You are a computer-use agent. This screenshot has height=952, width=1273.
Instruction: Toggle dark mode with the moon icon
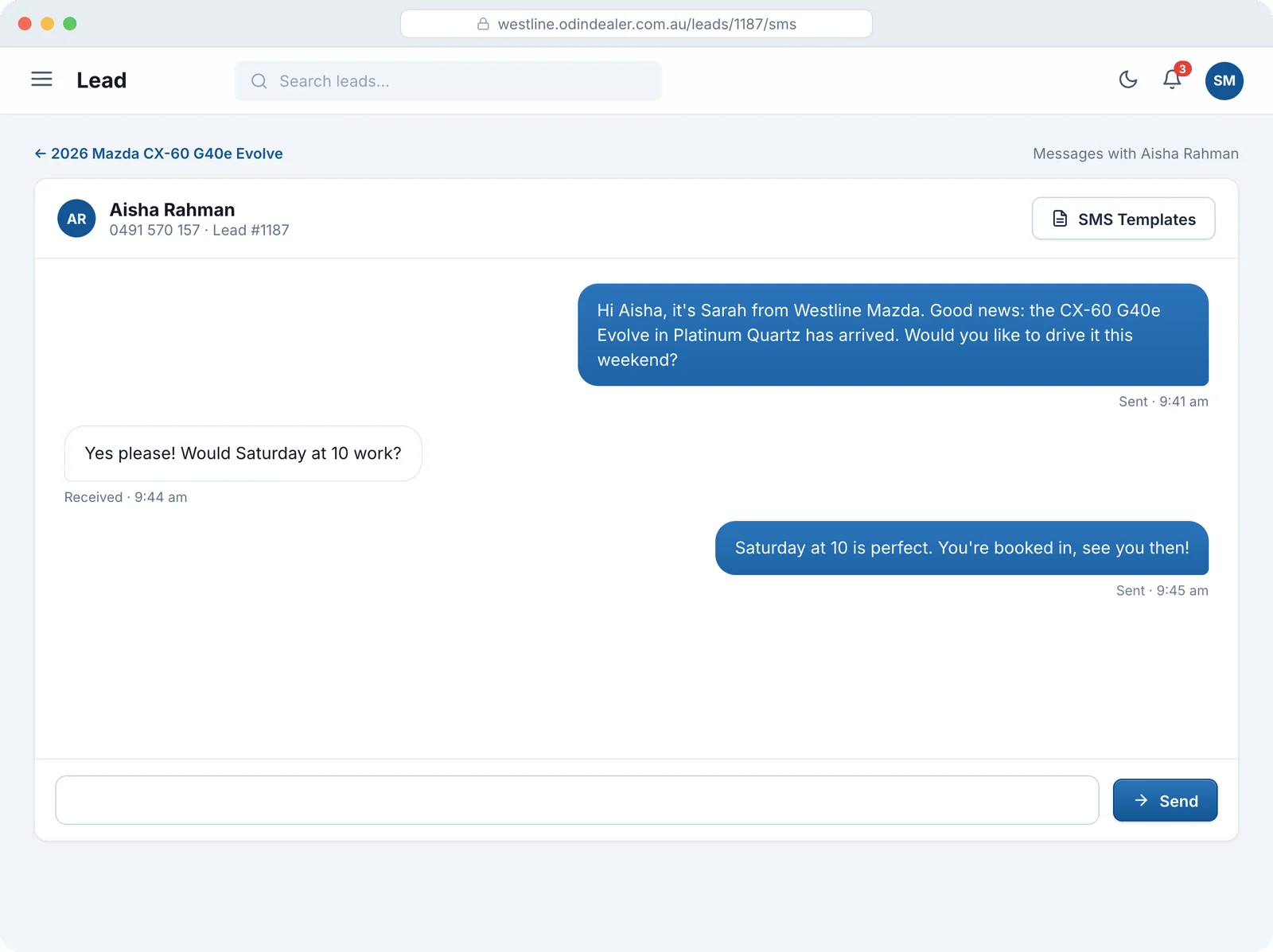(1128, 80)
